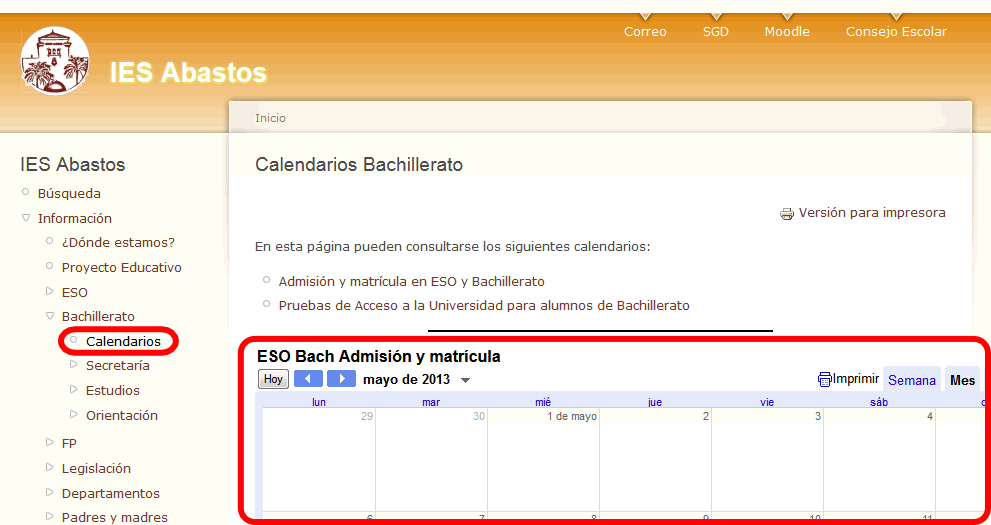Open the month picker dropdown arrow
The height and width of the screenshot is (525, 991).
coord(465,381)
